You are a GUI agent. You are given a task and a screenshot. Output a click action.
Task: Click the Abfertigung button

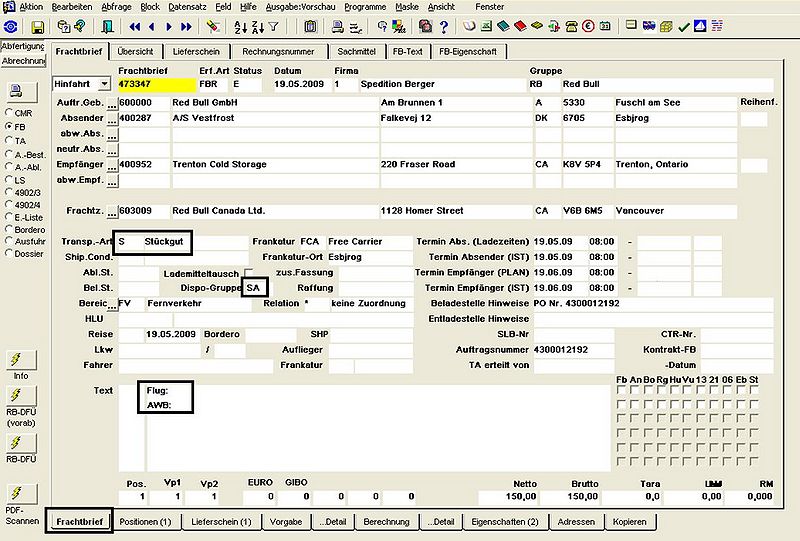coord(23,46)
